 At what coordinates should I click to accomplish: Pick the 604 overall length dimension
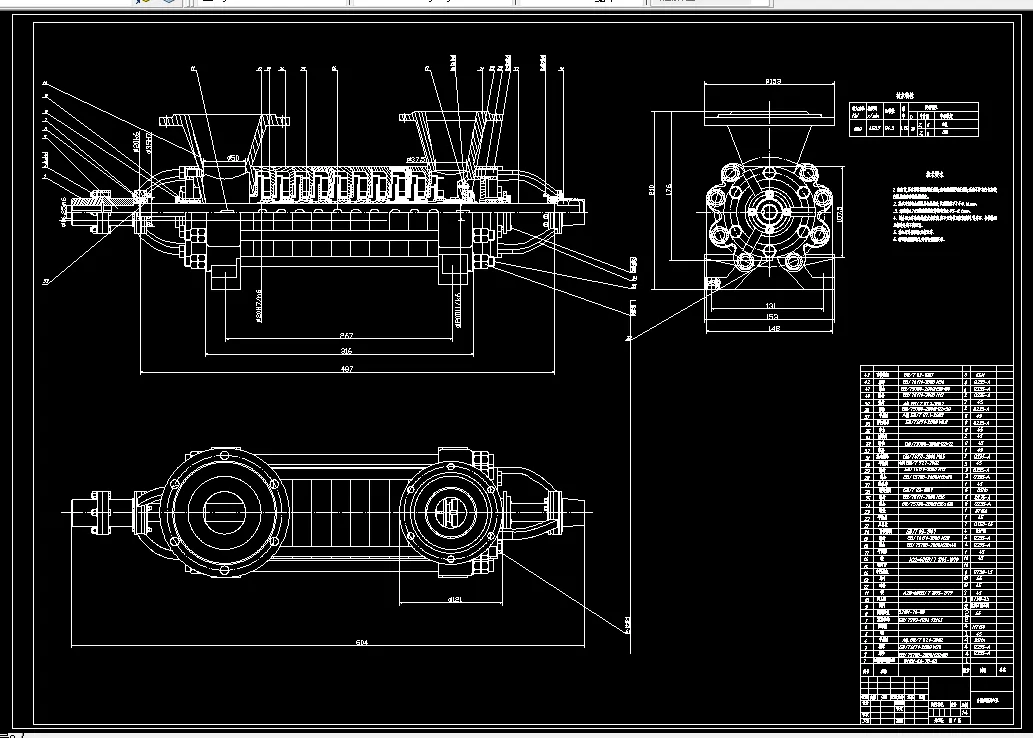pyautogui.click(x=362, y=642)
